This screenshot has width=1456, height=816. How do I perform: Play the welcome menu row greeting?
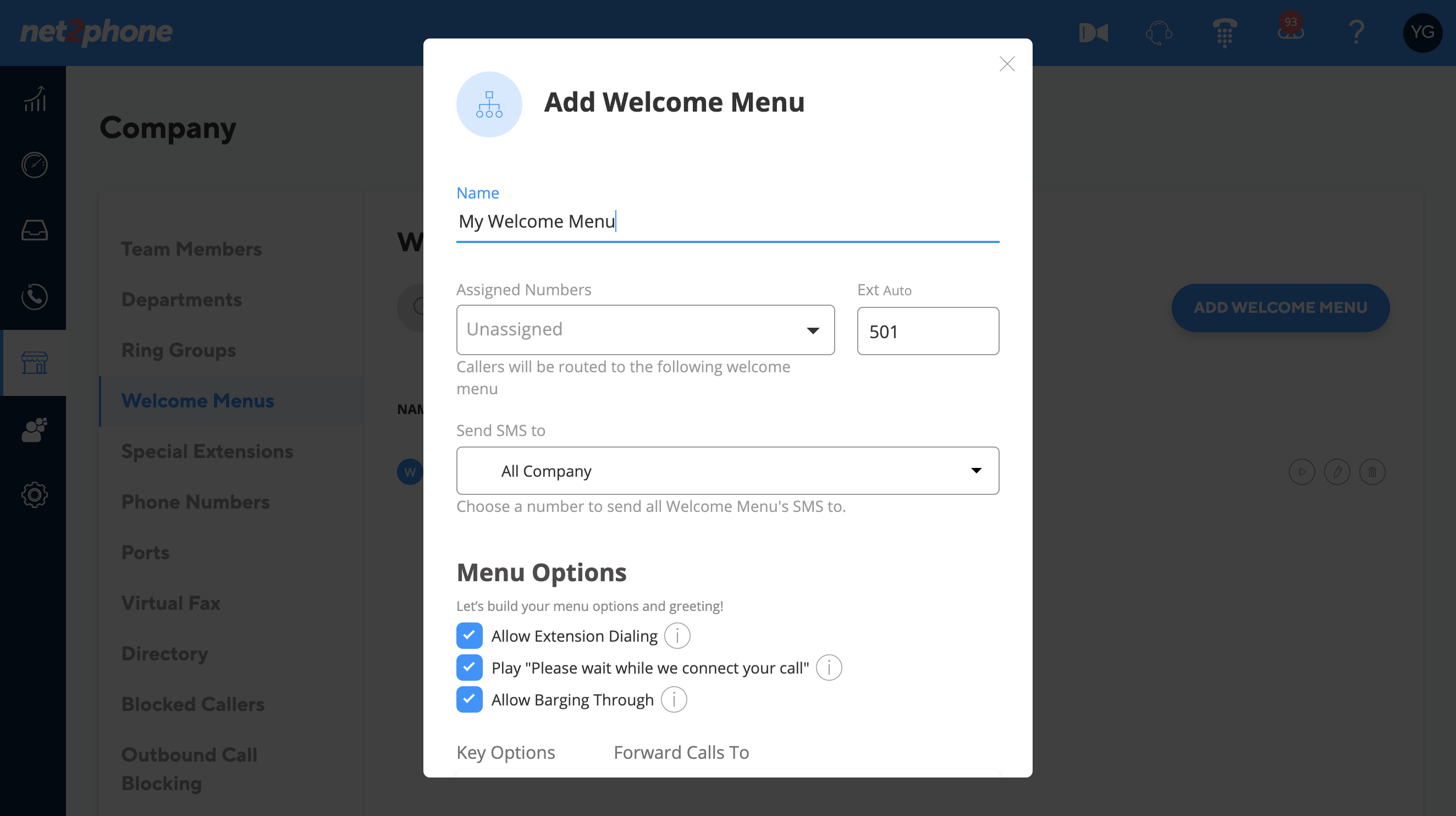(x=1301, y=472)
